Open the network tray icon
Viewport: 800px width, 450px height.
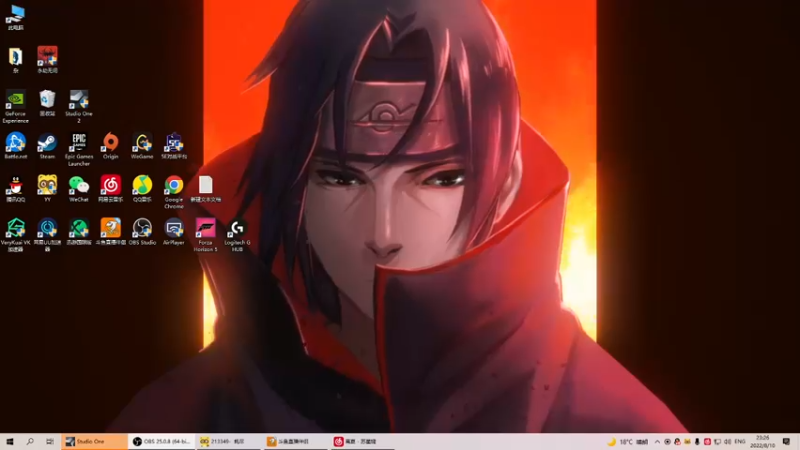pyautogui.click(x=717, y=441)
